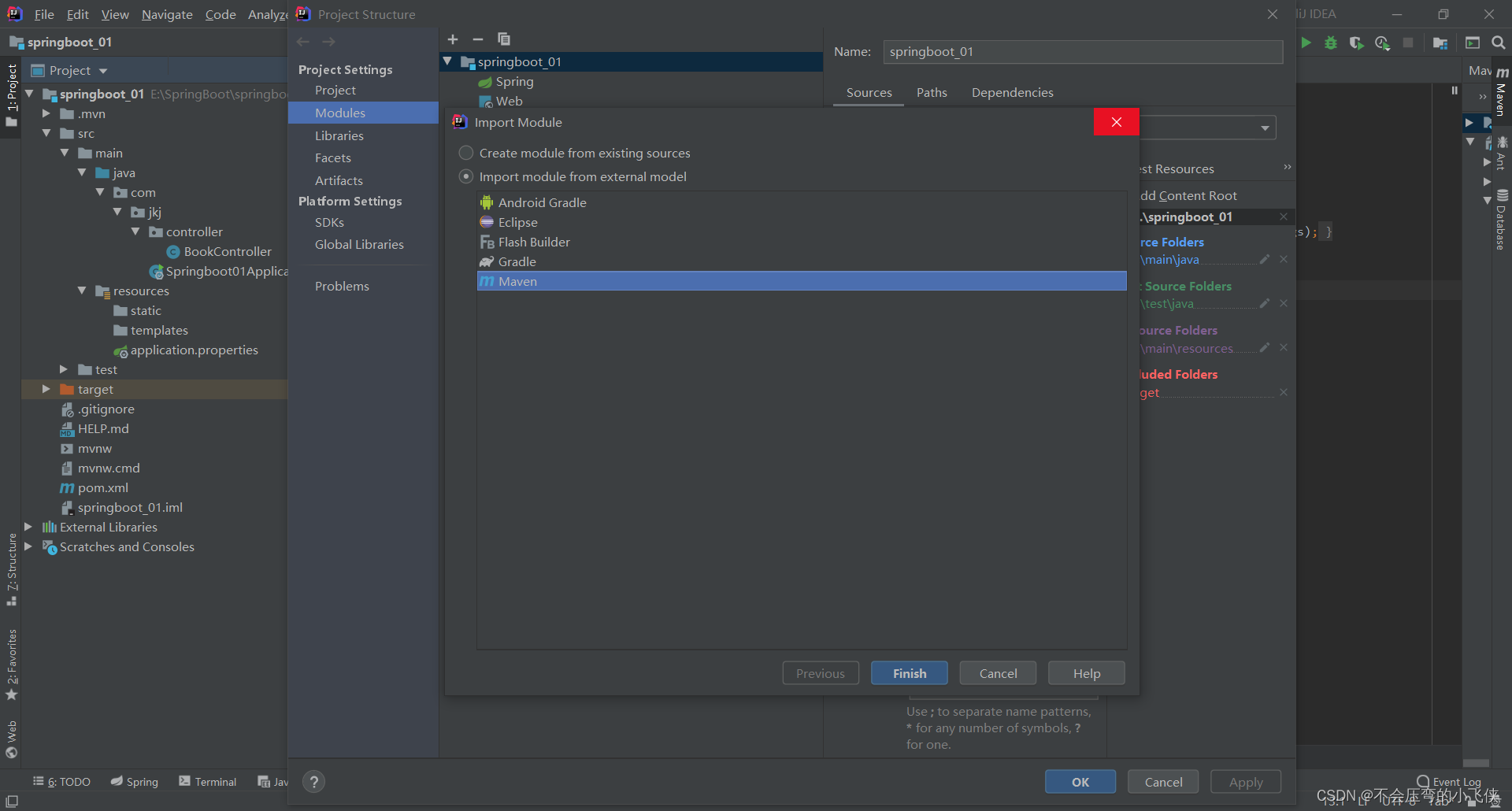The image size is (1512, 811).
Task: Click the Finish button
Action: coord(910,673)
